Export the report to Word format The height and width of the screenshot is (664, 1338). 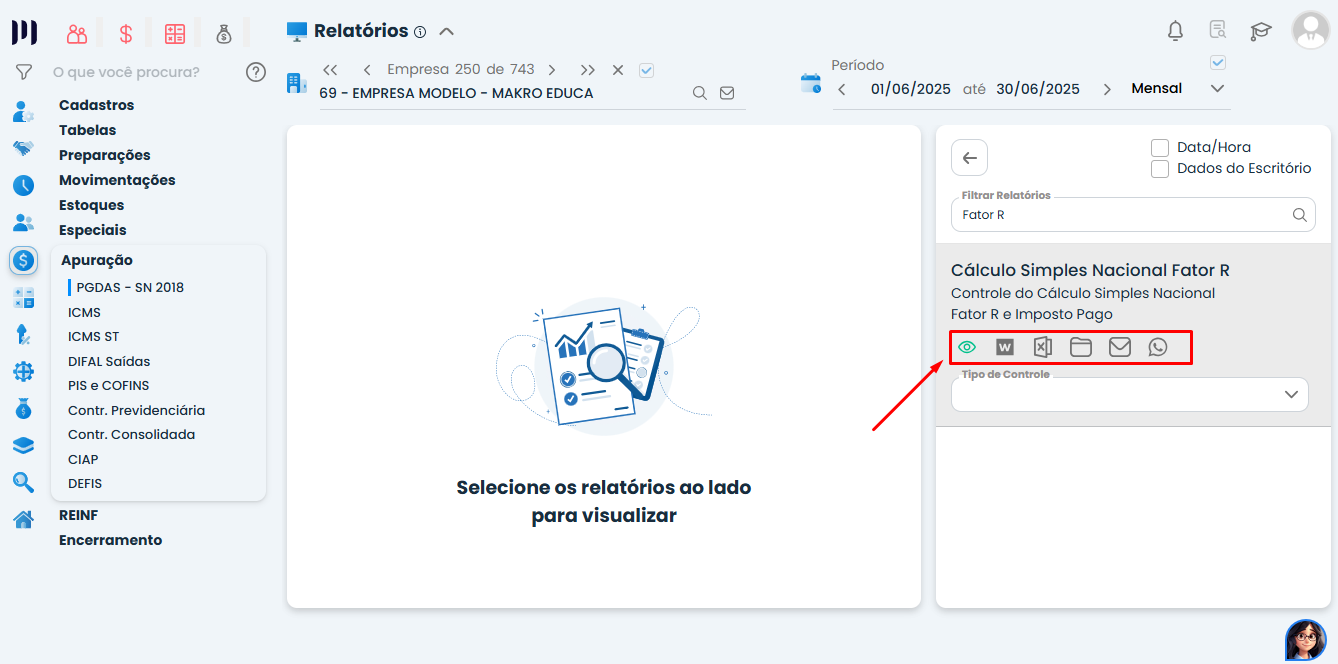(1004, 347)
